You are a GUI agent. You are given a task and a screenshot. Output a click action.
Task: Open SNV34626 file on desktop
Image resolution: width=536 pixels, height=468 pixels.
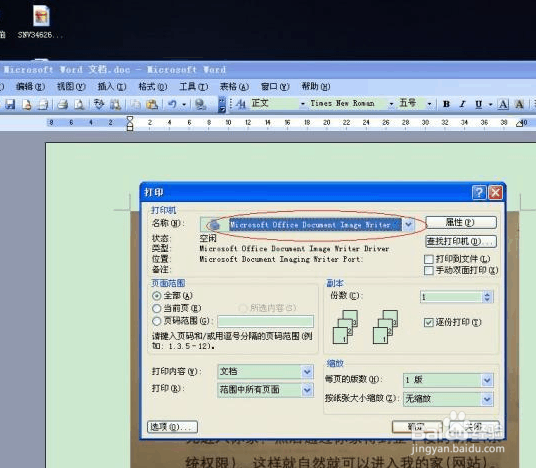tap(41, 22)
